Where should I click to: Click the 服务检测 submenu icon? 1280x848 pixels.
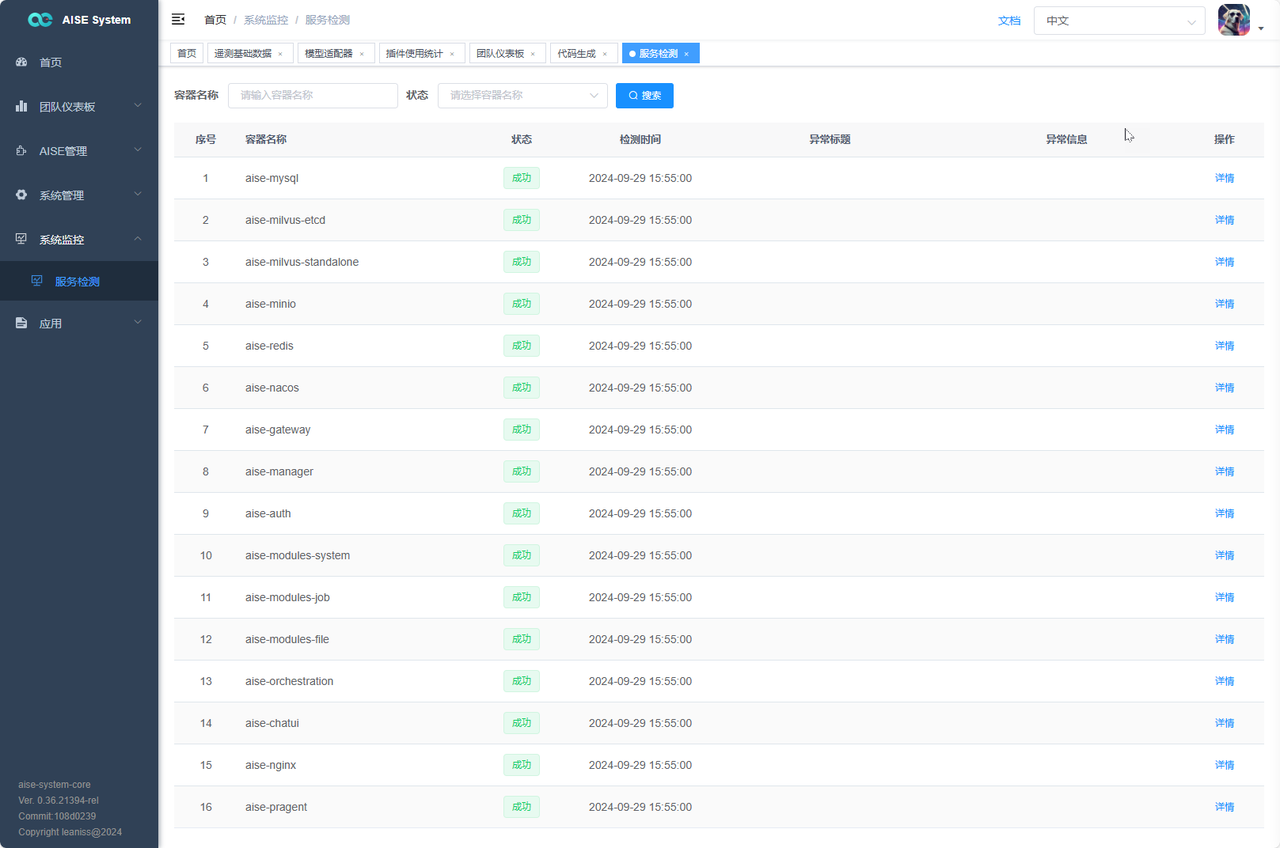[38, 281]
